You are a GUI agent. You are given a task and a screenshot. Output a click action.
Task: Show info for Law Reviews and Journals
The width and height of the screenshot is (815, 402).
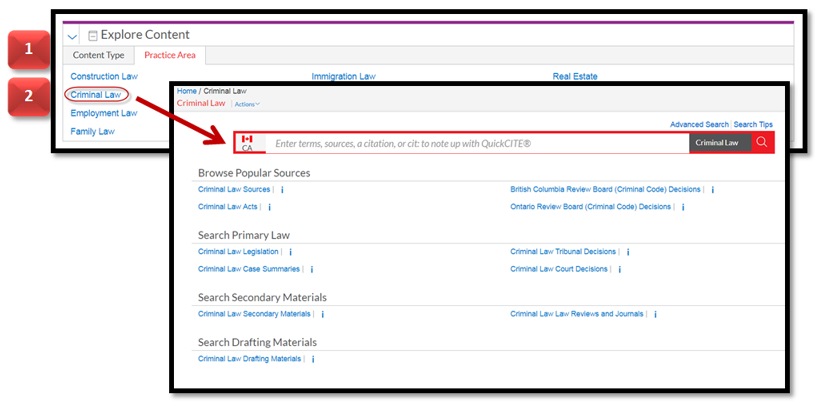coord(655,315)
